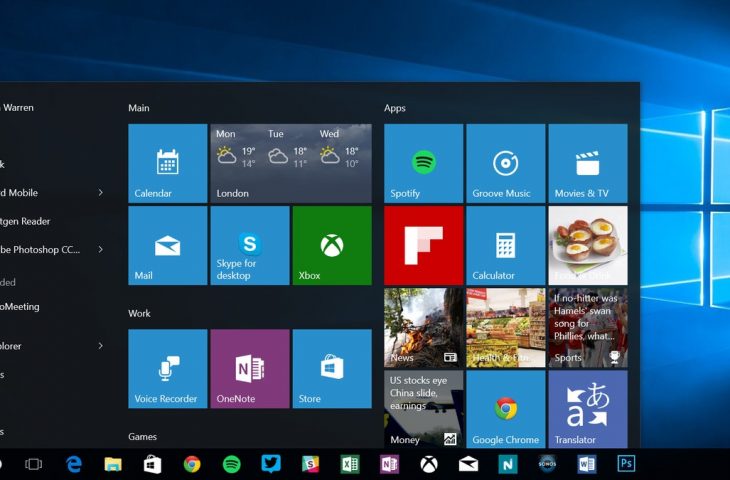Image resolution: width=730 pixels, height=480 pixels.
Task: Open the Xbox taskbar icon
Action: (x=429, y=464)
